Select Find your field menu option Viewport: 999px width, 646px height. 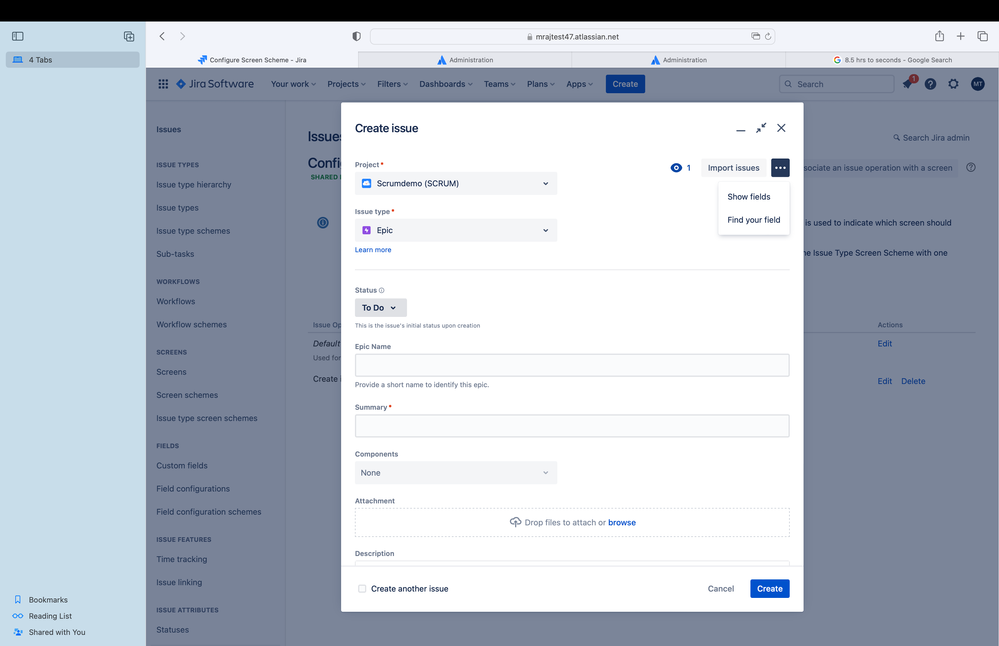tap(754, 220)
